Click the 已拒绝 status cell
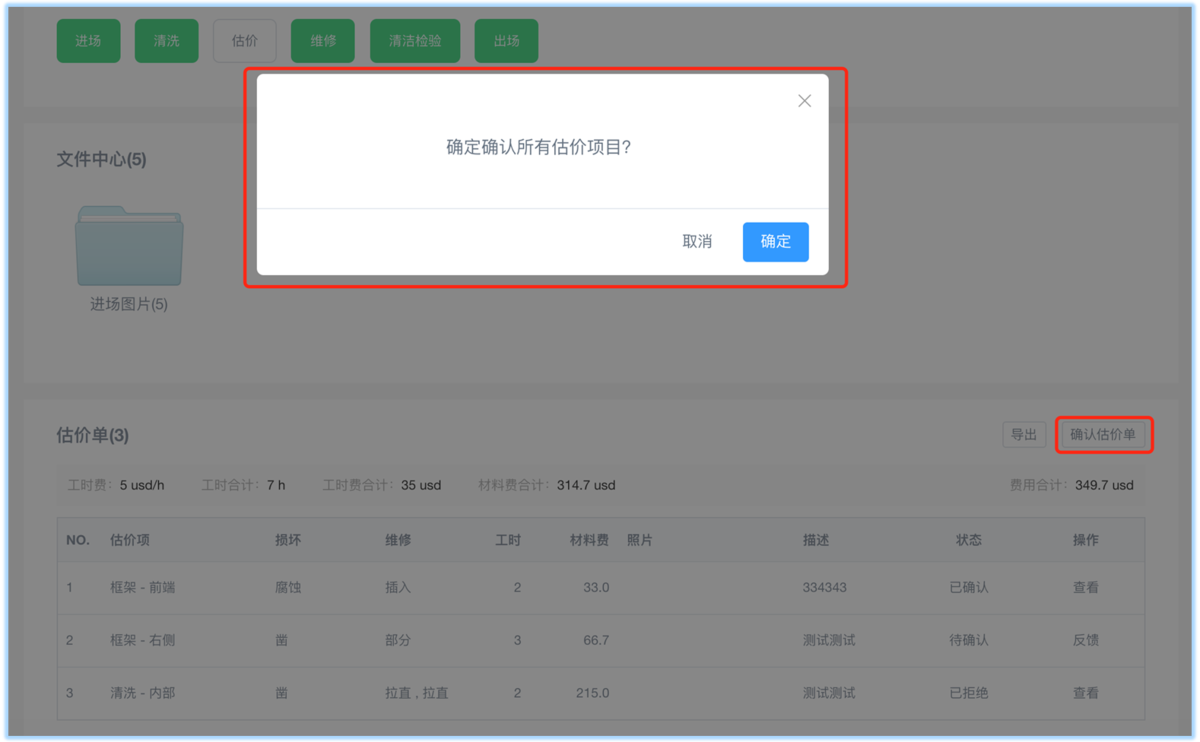 [x=969, y=693]
